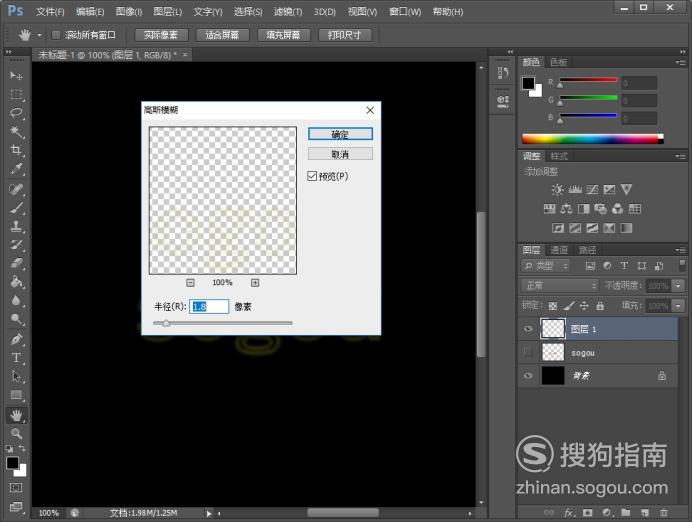The width and height of the screenshot is (692, 522).
Task: Select the Healing Brush tool
Action: pyautogui.click(x=16, y=189)
